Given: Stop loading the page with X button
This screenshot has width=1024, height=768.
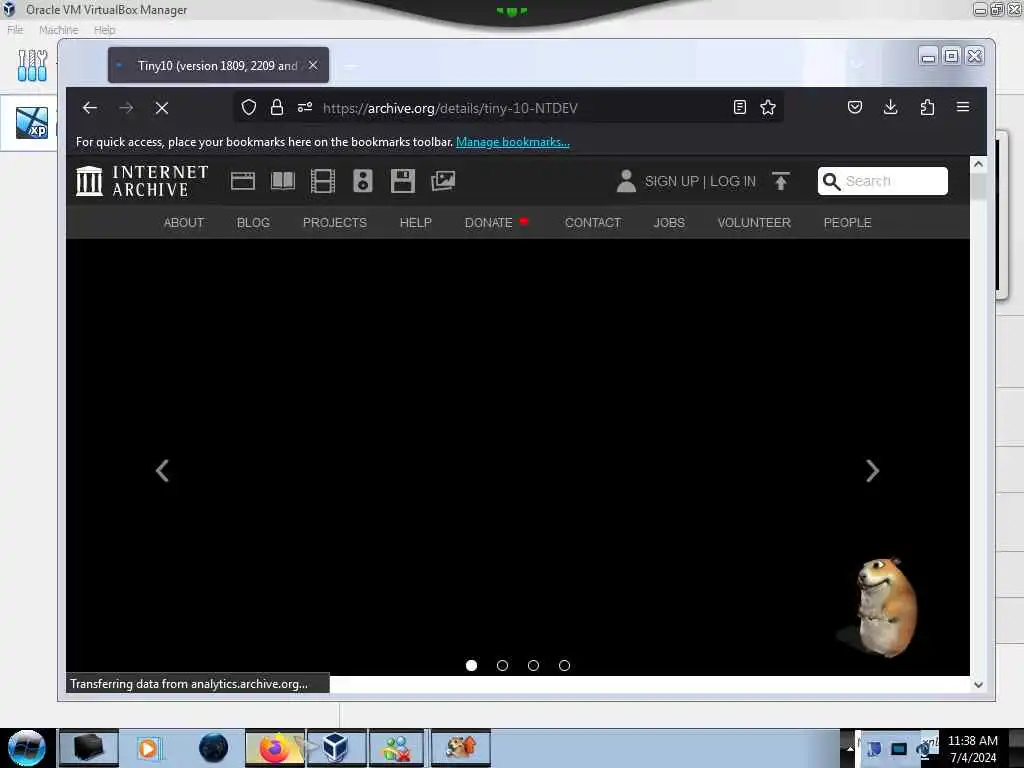Looking at the screenshot, I should [162, 108].
